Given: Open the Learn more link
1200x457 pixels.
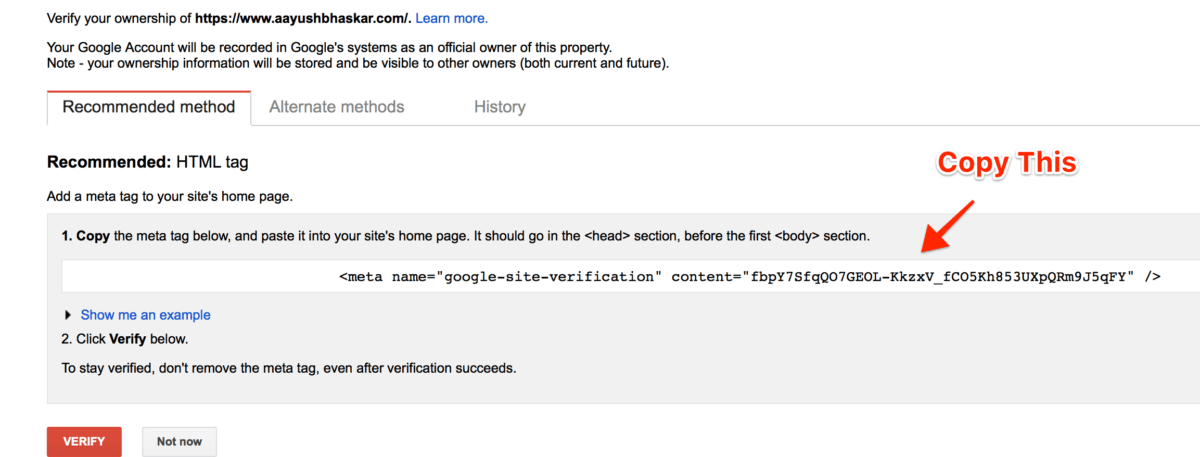Looking at the screenshot, I should (x=452, y=18).
